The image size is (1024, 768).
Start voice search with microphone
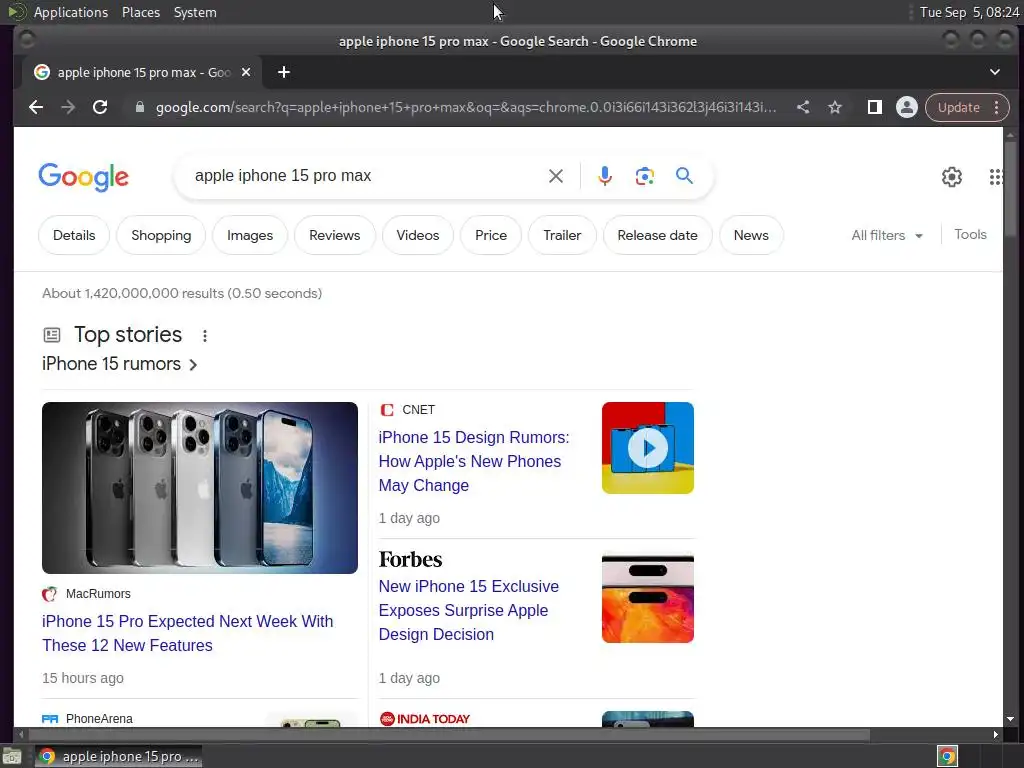(x=605, y=176)
